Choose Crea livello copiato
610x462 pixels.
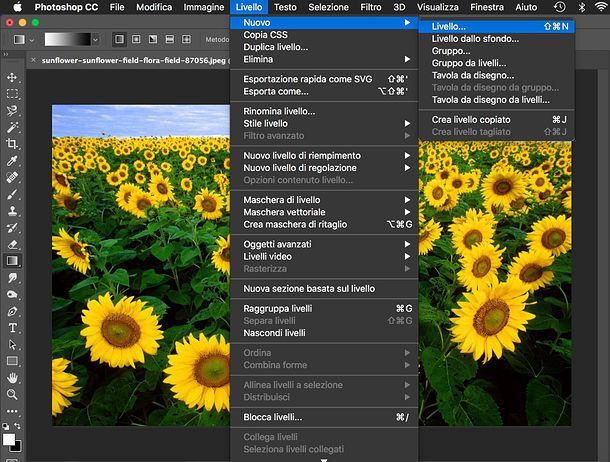click(x=496, y=119)
